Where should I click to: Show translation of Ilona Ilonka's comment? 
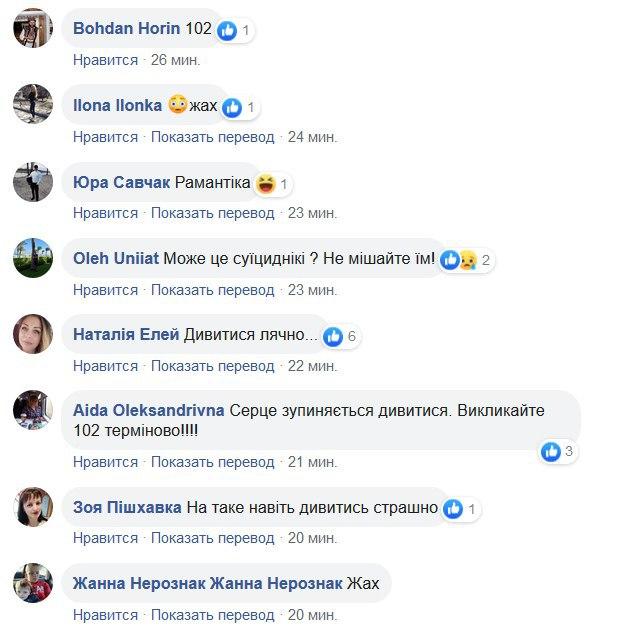pyautogui.click(x=213, y=137)
